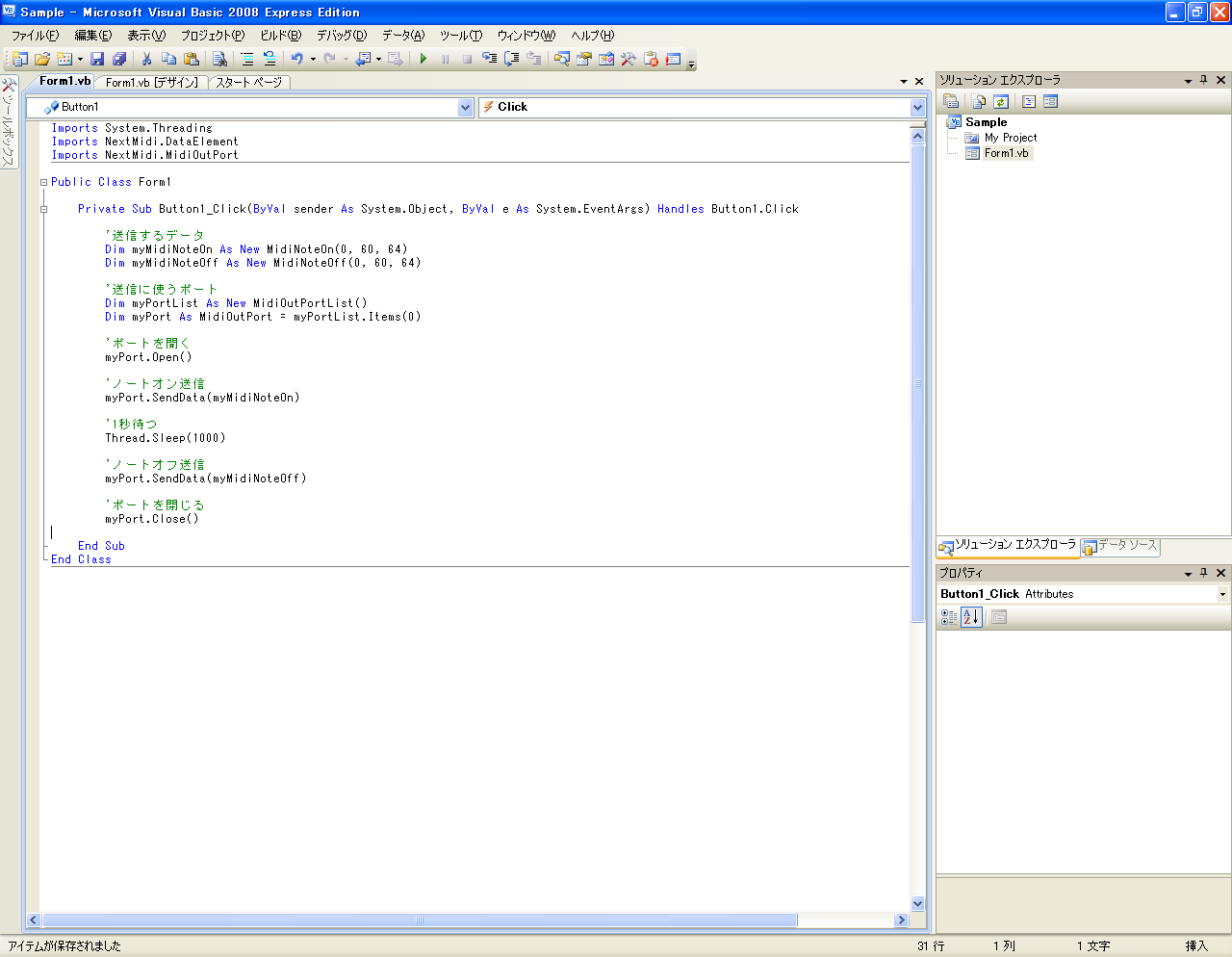This screenshot has width=1232, height=957.
Task: Open View Designer via Solution Explorer icon
Action: (1050, 101)
